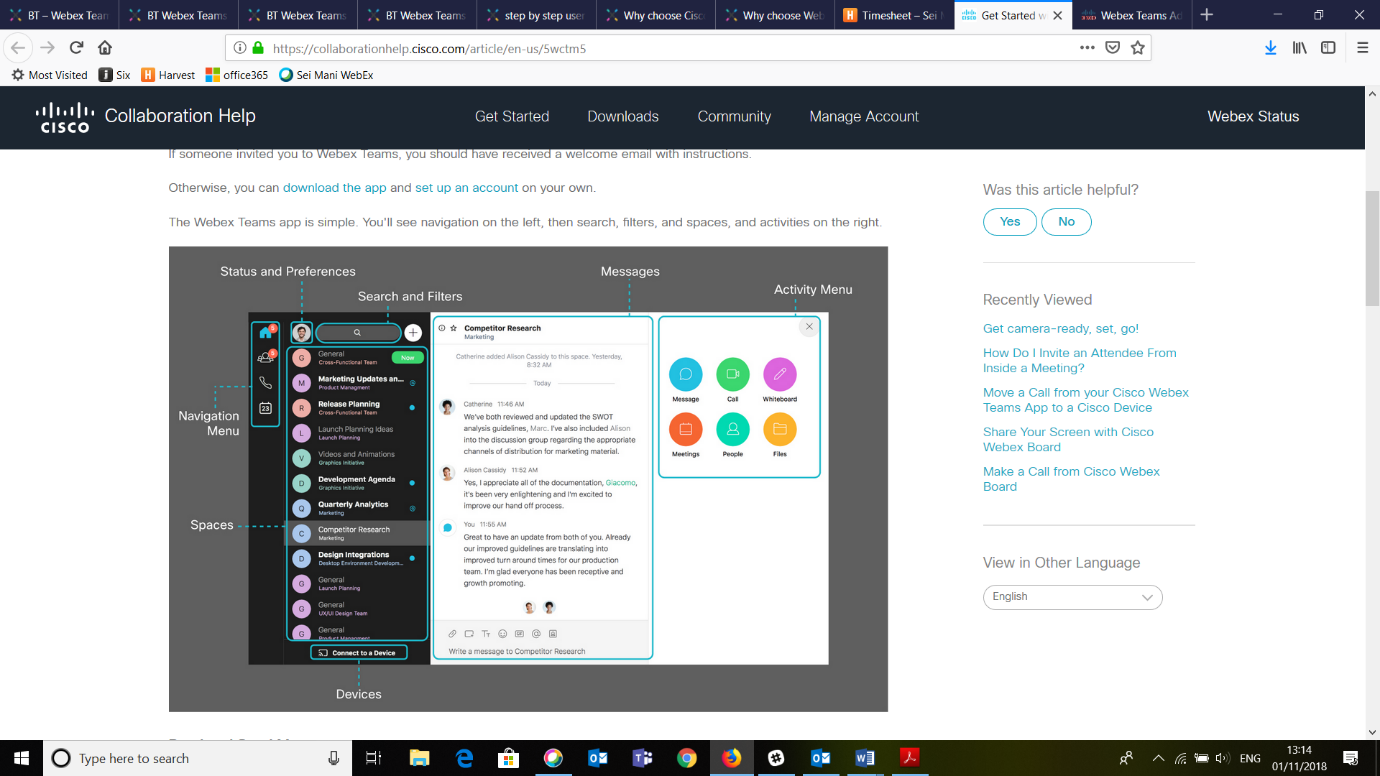The image size is (1380, 776).
Task: Open 'Move a Call from your Cisco Webex' link
Action: (x=1086, y=400)
